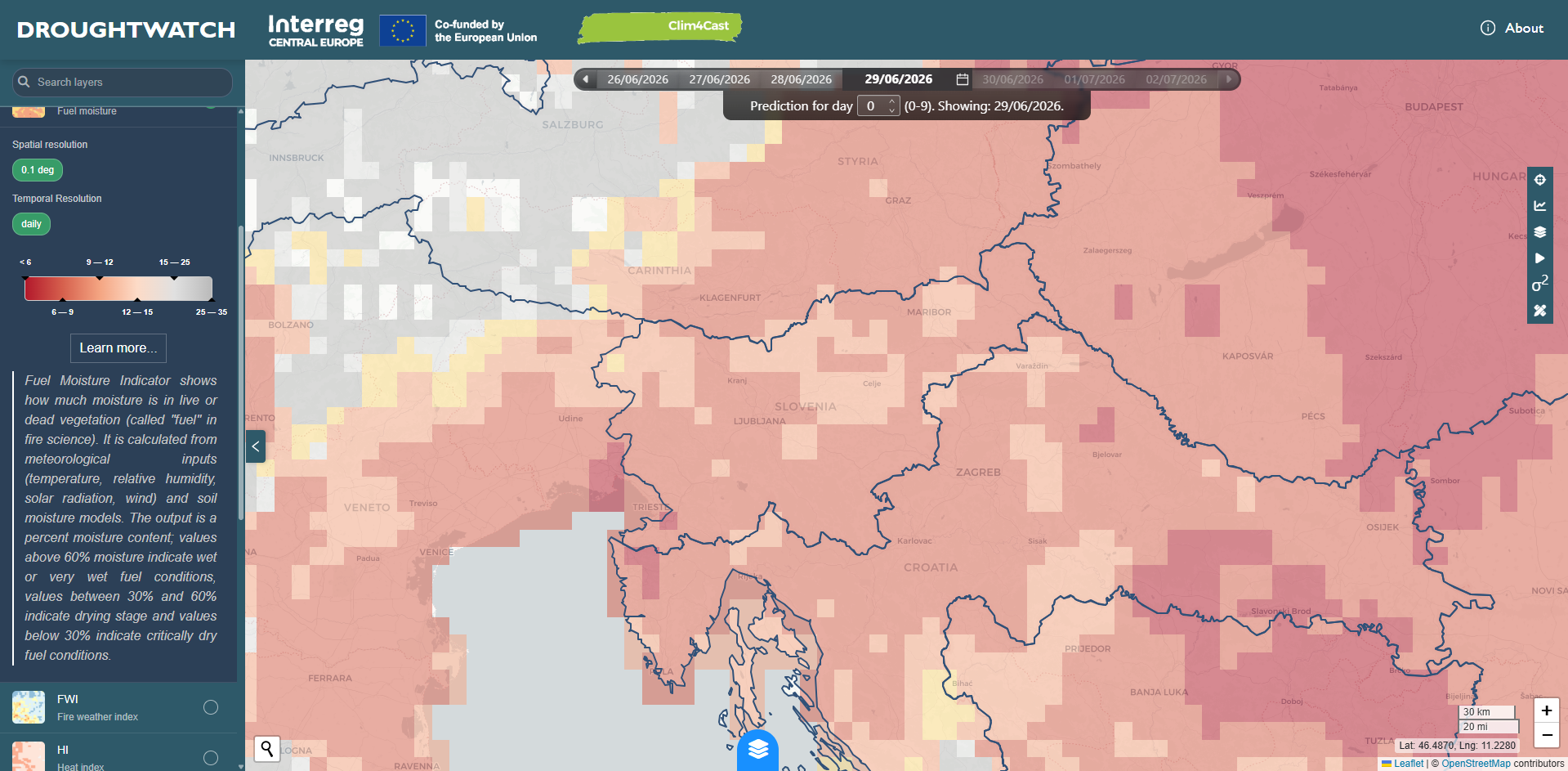Screen dimensions: 1568x771
Task: Click the '6 — 9' legend label
Action: coord(63,312)
